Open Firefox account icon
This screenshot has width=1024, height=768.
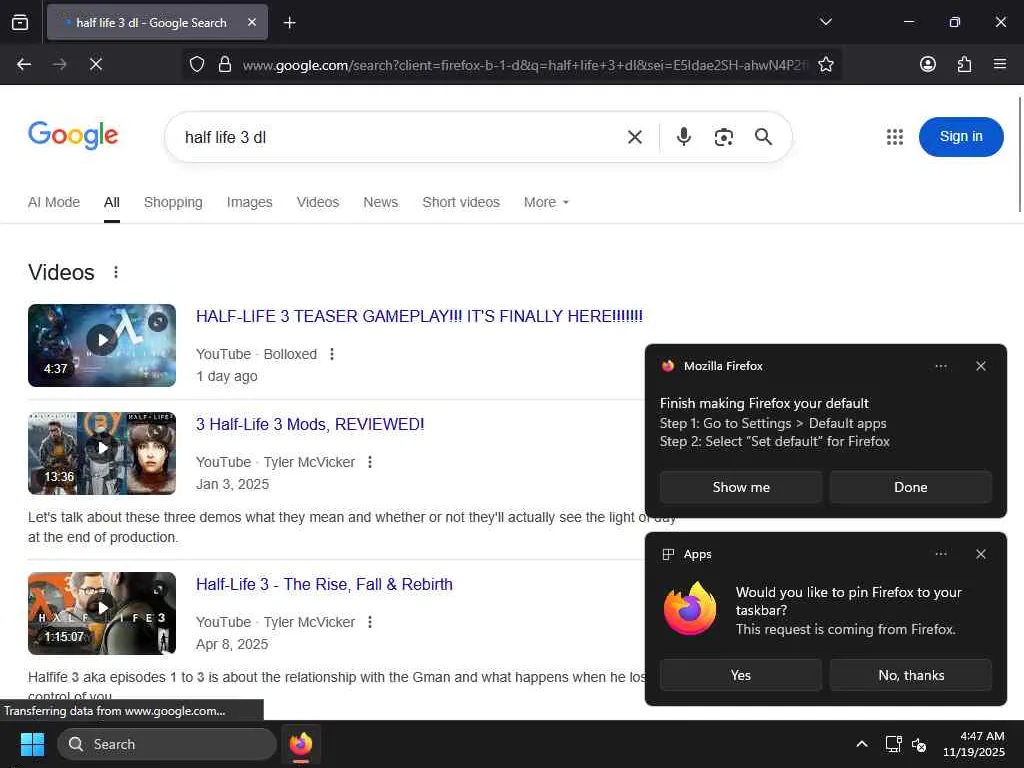(927, 64)
